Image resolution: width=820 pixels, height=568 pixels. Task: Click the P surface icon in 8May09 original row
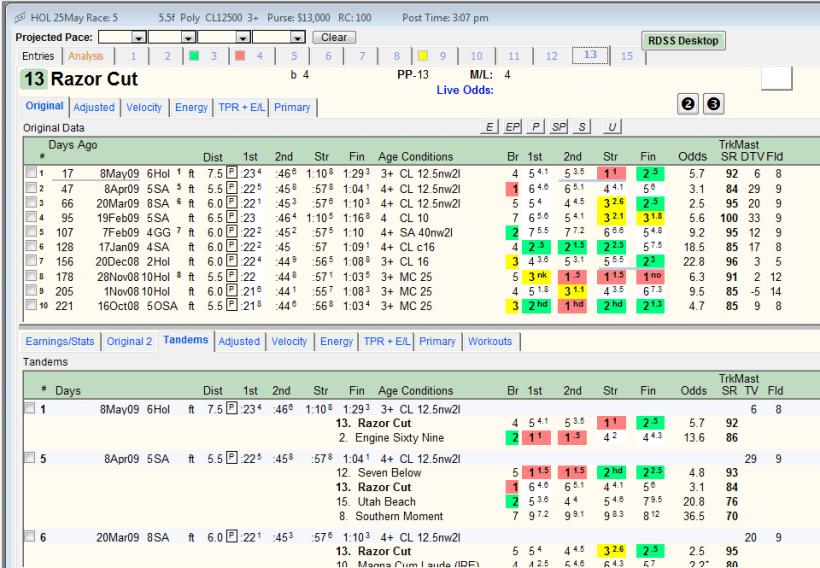pyautogui.click(x=232, y=173)
